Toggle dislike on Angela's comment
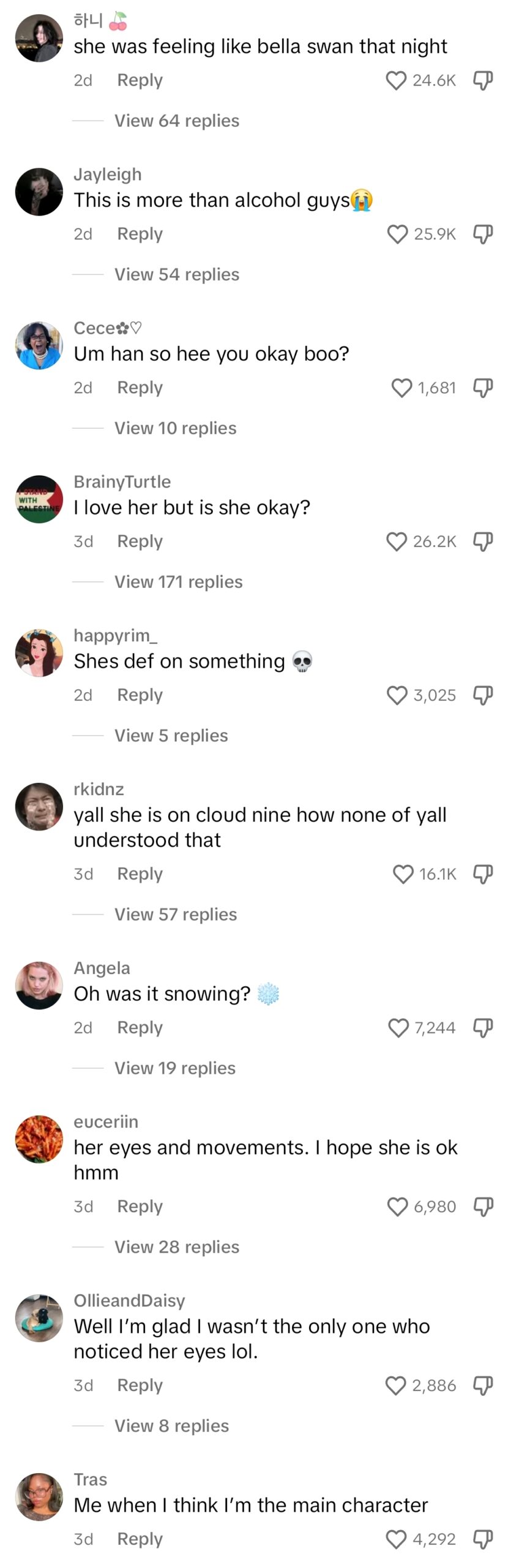Viewport: 511px width, 1568px height. click(482, 1028)
